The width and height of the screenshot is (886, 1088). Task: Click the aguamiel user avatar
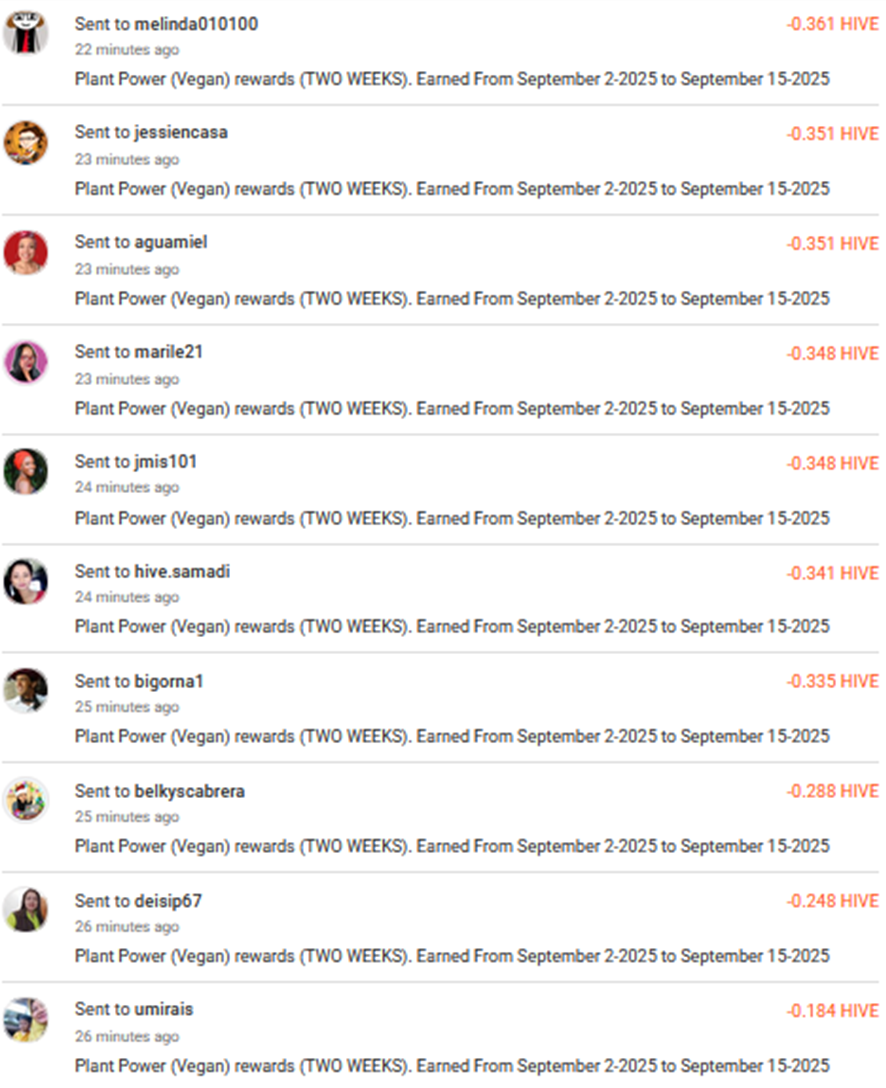click(26, 252)
